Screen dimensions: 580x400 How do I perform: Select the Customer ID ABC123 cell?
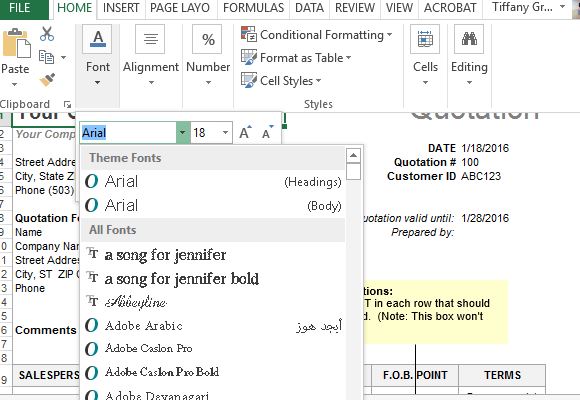point(481,176)
